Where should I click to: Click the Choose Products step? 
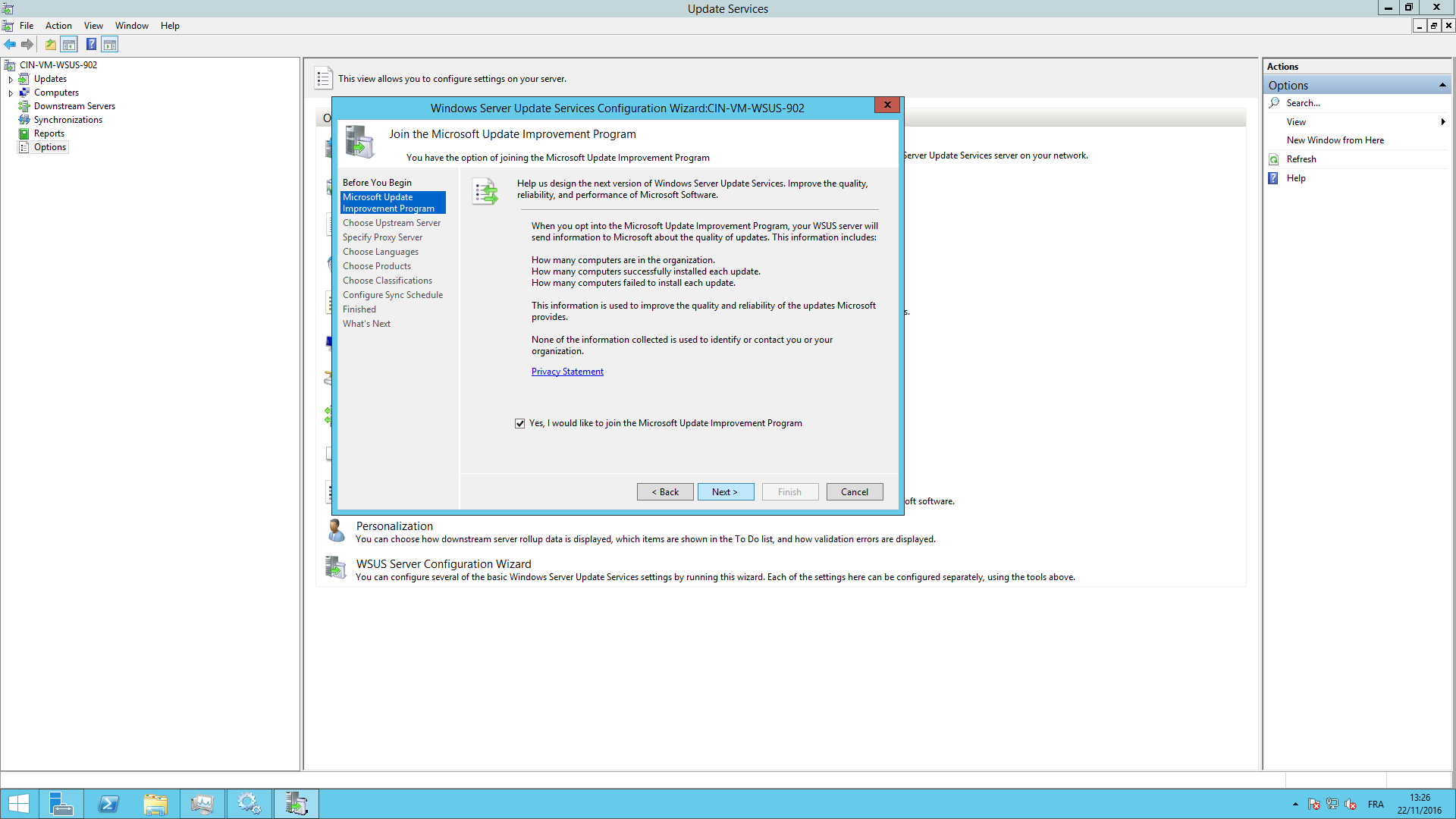coord(376,266)
